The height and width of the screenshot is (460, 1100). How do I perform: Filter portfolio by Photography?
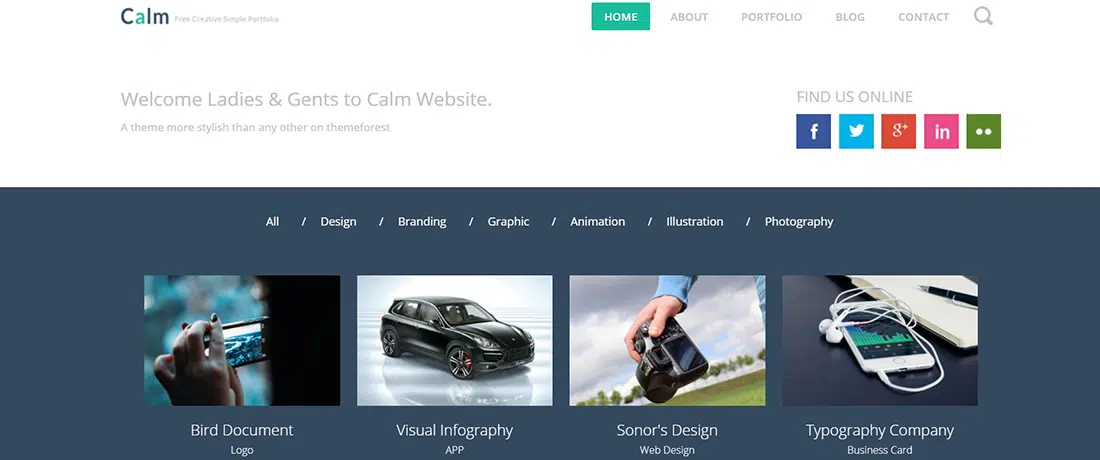[799, 222]
